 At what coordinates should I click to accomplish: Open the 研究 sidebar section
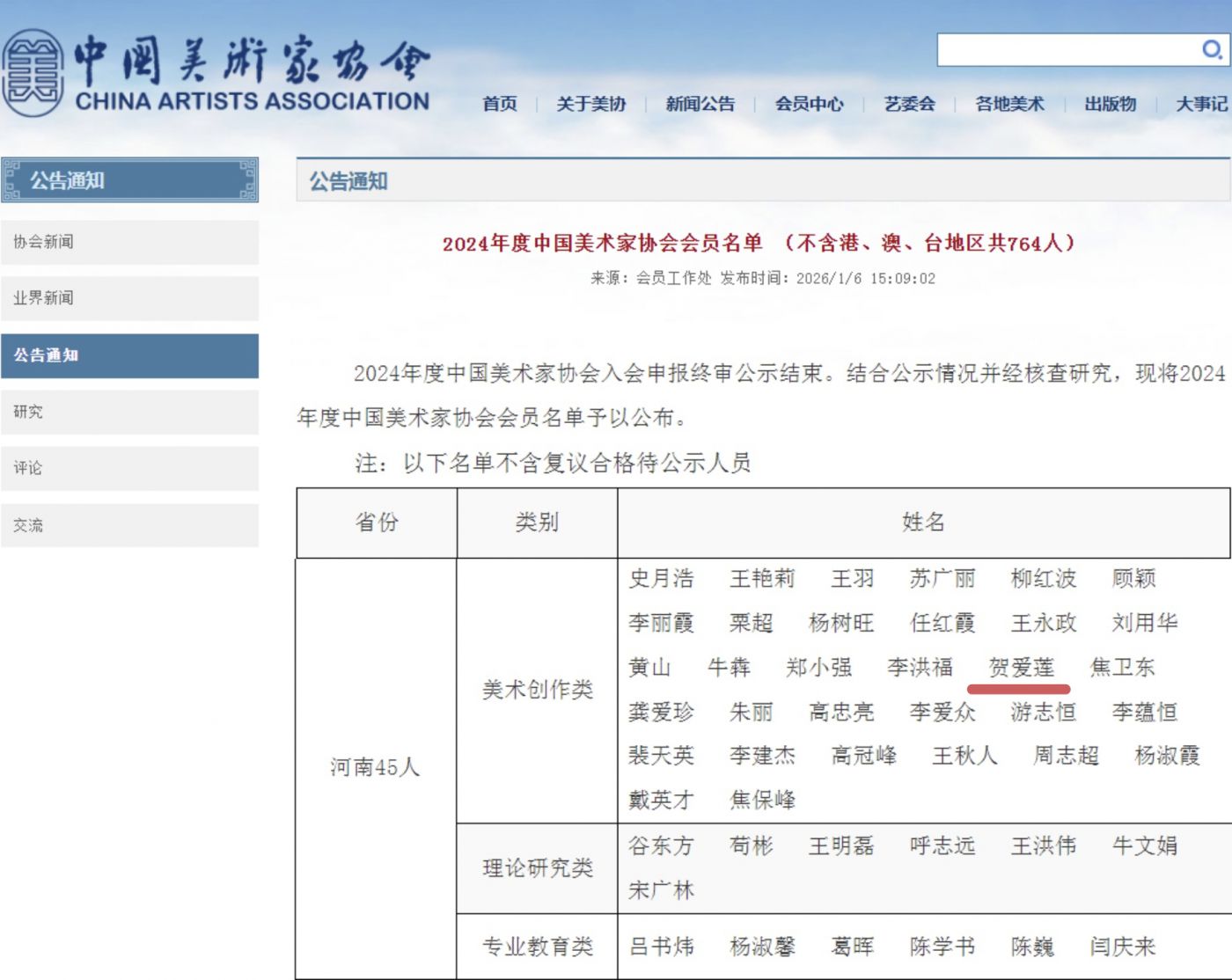[x=129, y=412]
